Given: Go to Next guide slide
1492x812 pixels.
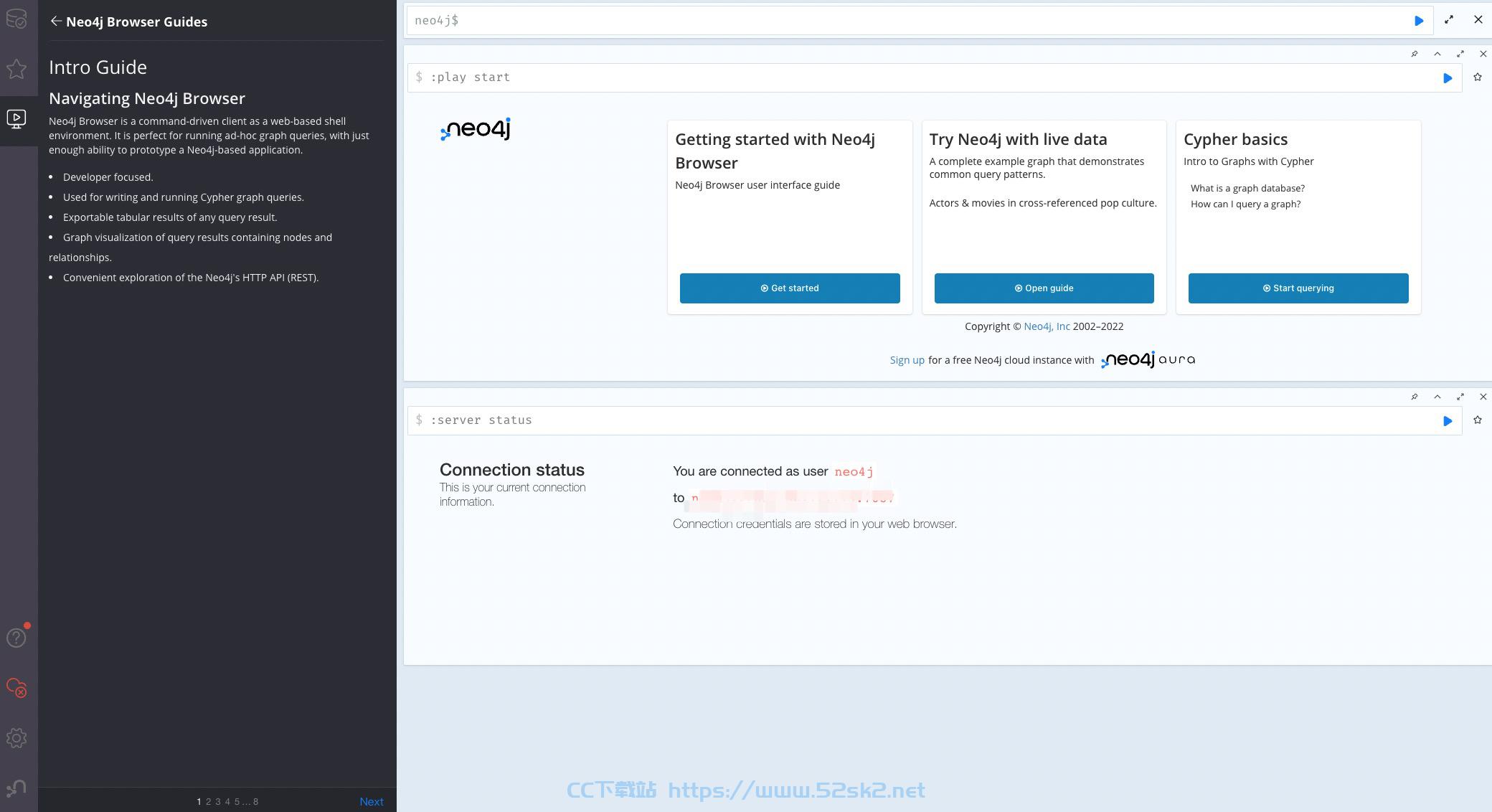Looking at the screenshot, I should click(372, 802).
